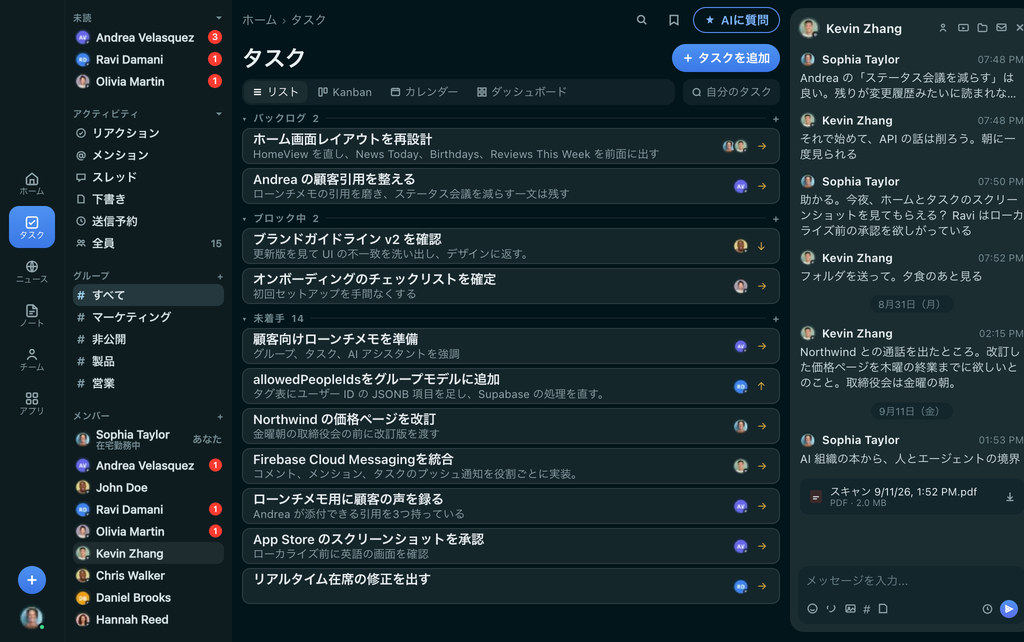1024x642 pixels.
Task: Open your profile avatar at the bottom left
Action: click(x=31, y=617)
